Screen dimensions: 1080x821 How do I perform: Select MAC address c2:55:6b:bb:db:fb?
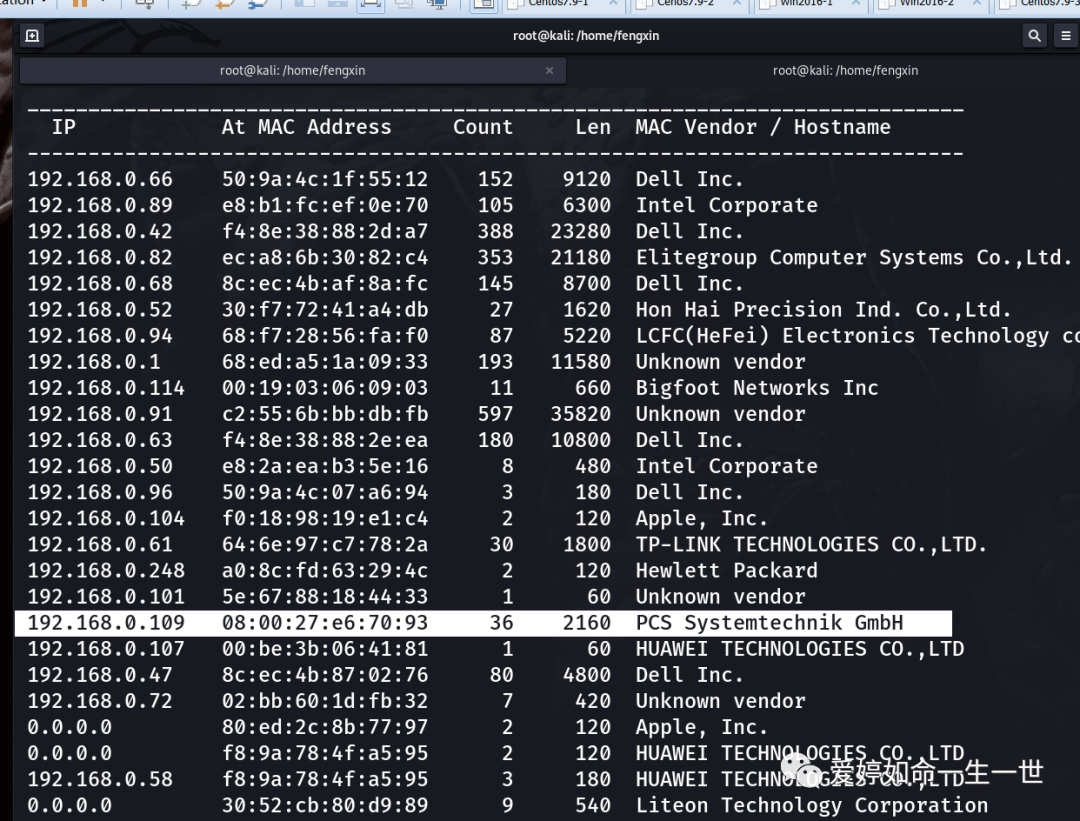click(324, 415)
